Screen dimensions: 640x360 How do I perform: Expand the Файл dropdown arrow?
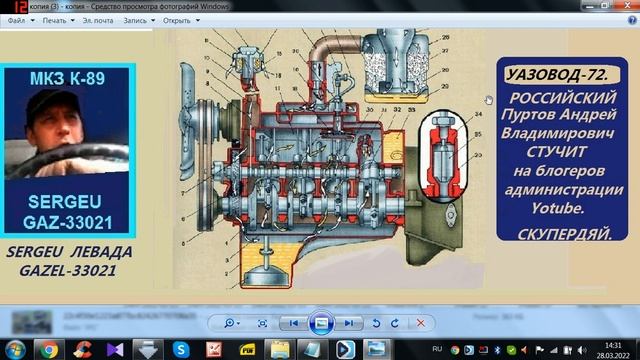(33, 20)
